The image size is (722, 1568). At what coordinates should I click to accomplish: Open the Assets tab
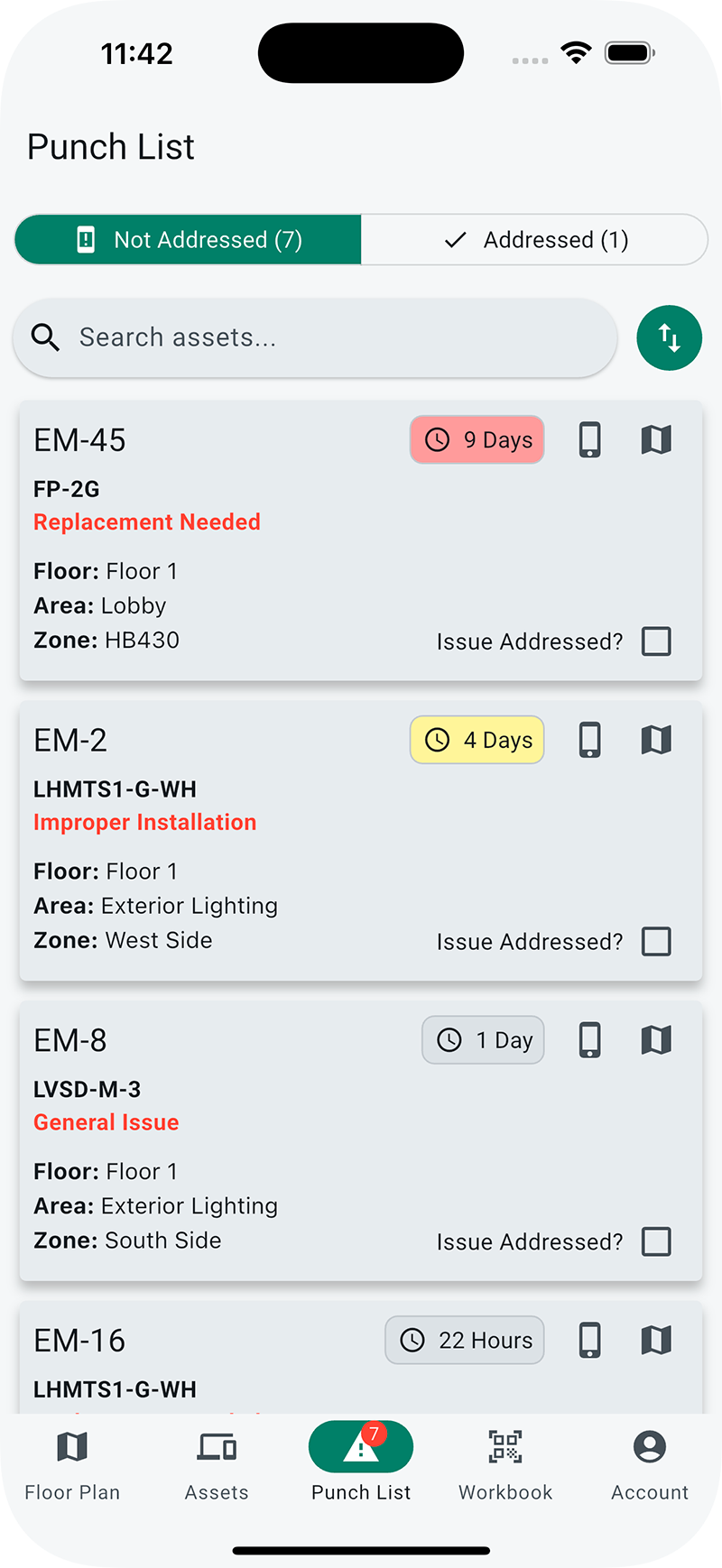[x=217, y=1463]
